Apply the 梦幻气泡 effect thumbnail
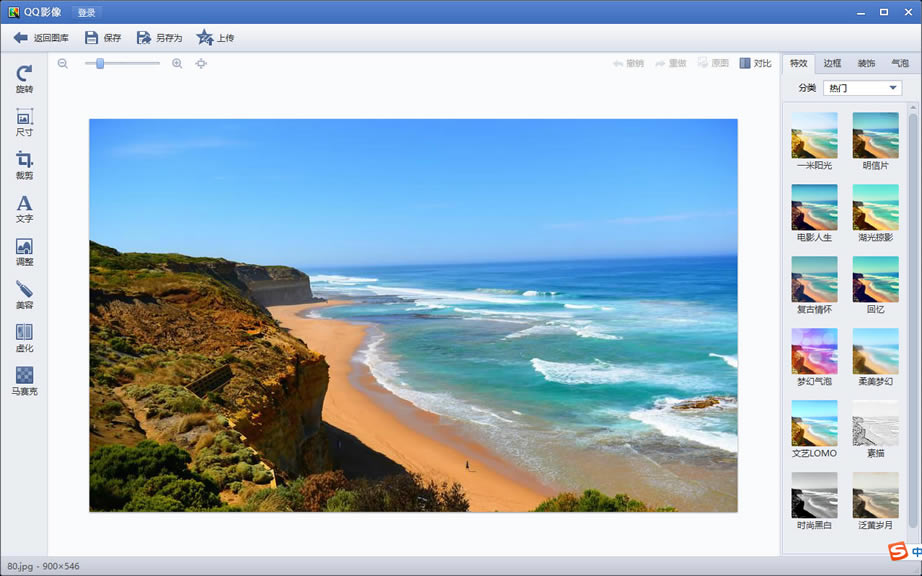922x576 pixels. tap(814, 351)
